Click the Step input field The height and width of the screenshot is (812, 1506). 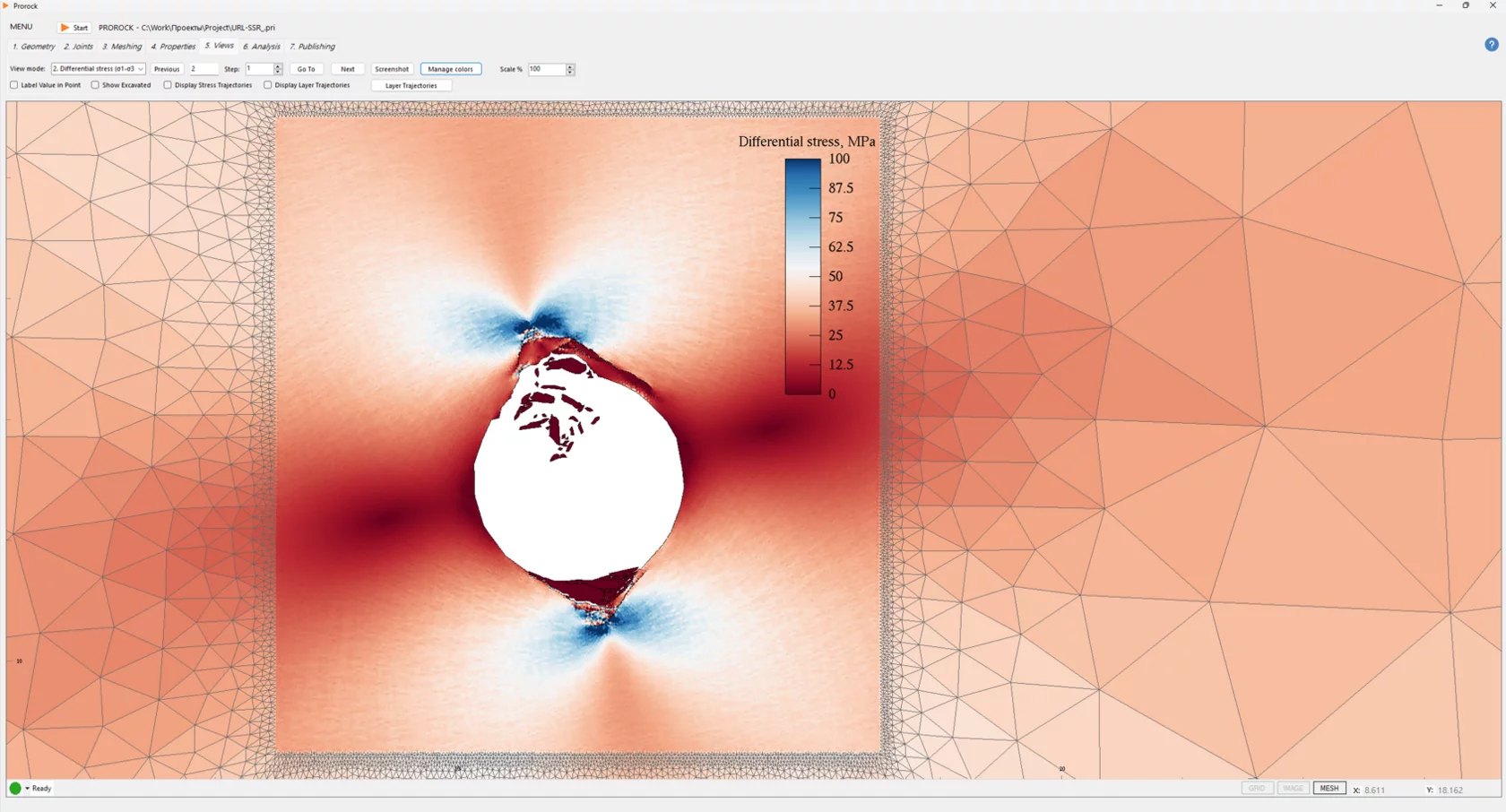tap(259, 69)
